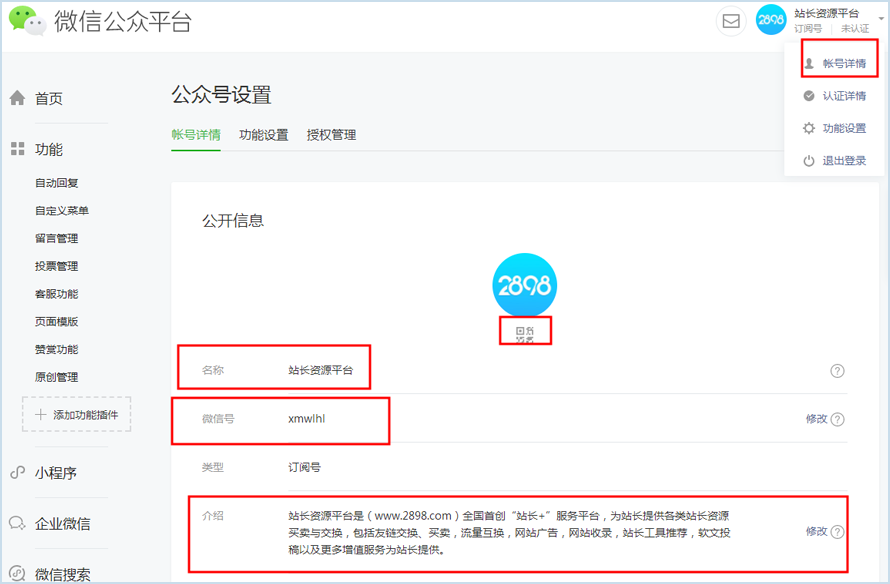
Task: Choose 退出登录 to log out
Action: 843,161
